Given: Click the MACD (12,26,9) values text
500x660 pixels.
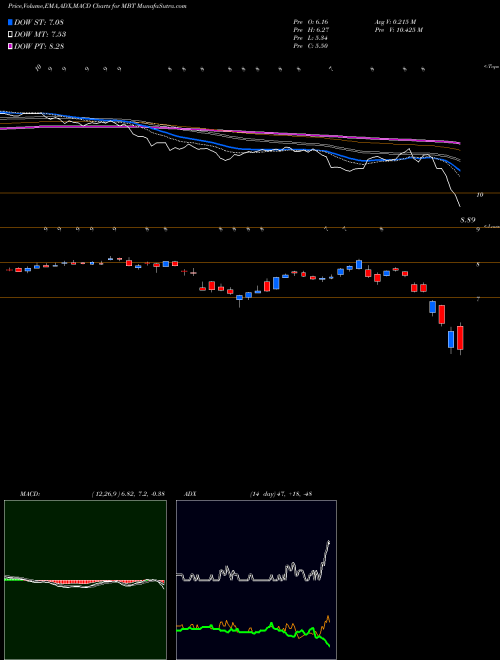Looking at the screenshot, I should click(x=128, y=494).
